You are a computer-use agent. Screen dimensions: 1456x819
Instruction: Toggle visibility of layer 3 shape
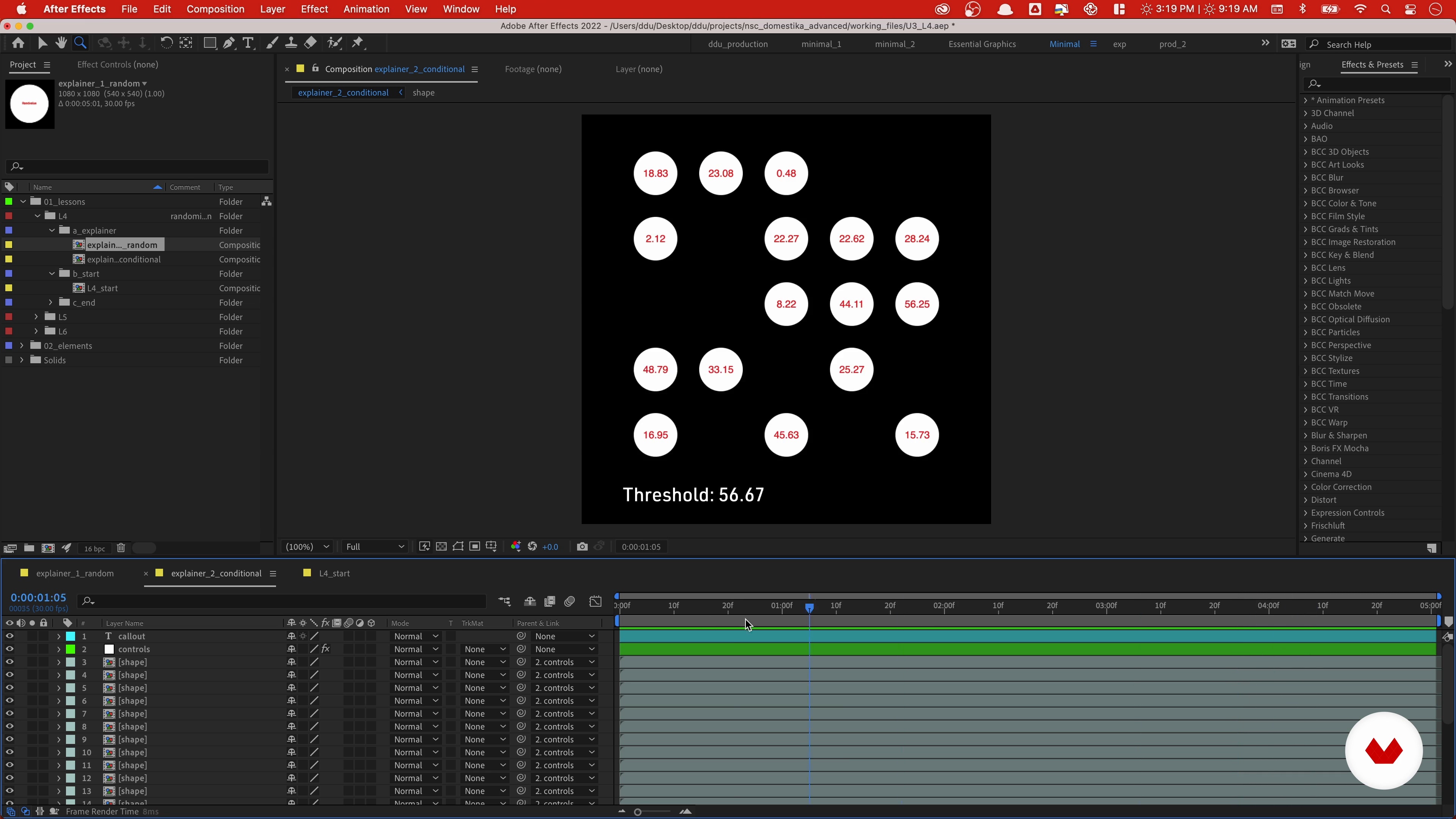coord(9,662)
